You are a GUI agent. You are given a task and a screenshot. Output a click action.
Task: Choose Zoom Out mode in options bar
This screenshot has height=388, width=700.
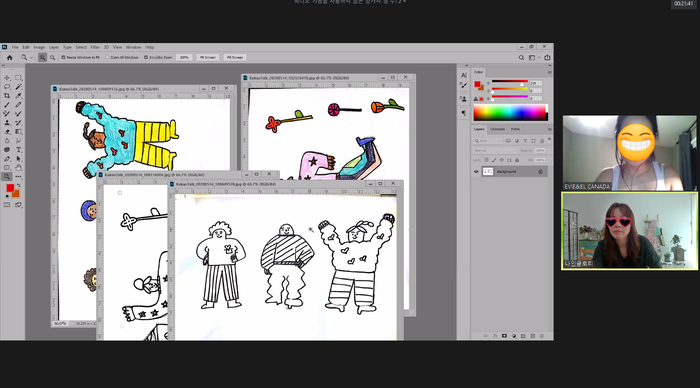pos(53,58)
